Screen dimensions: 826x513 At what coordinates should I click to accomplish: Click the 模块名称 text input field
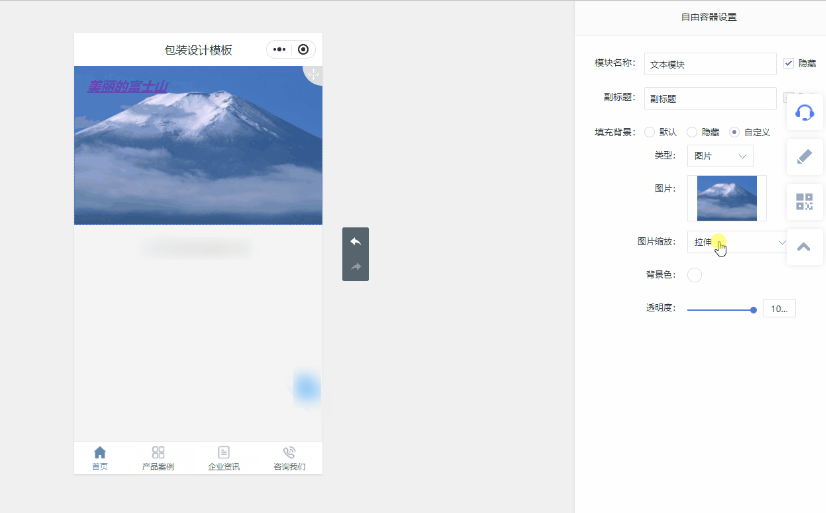click(x=710, y=64)
